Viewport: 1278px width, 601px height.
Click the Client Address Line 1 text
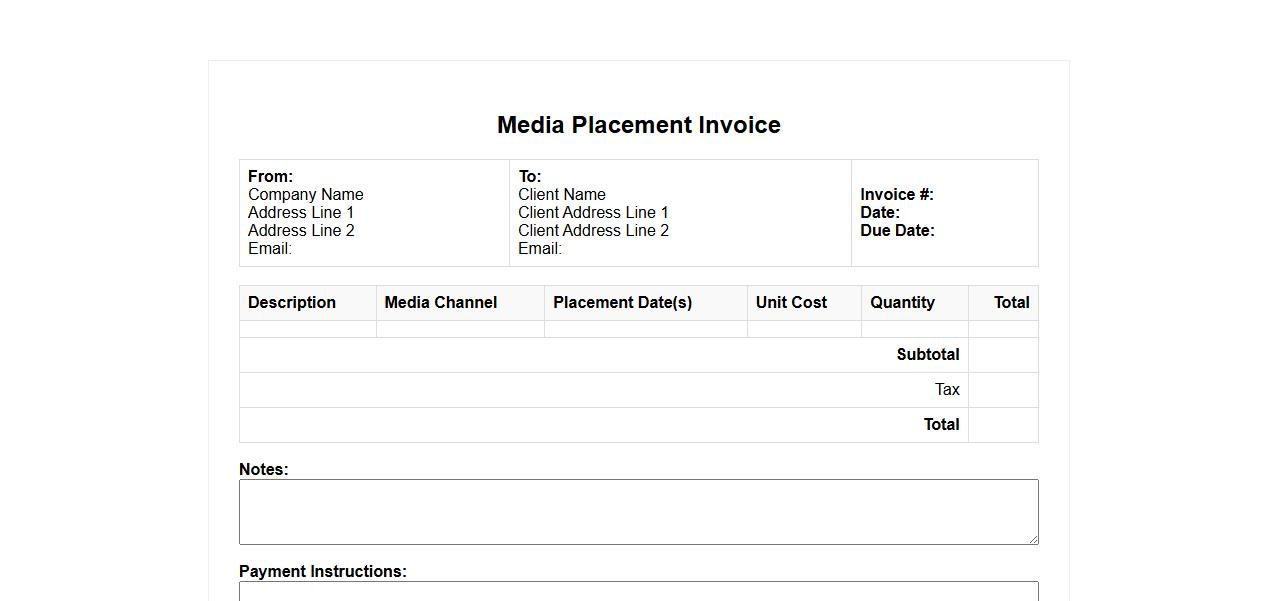click(x=593, y=213)
